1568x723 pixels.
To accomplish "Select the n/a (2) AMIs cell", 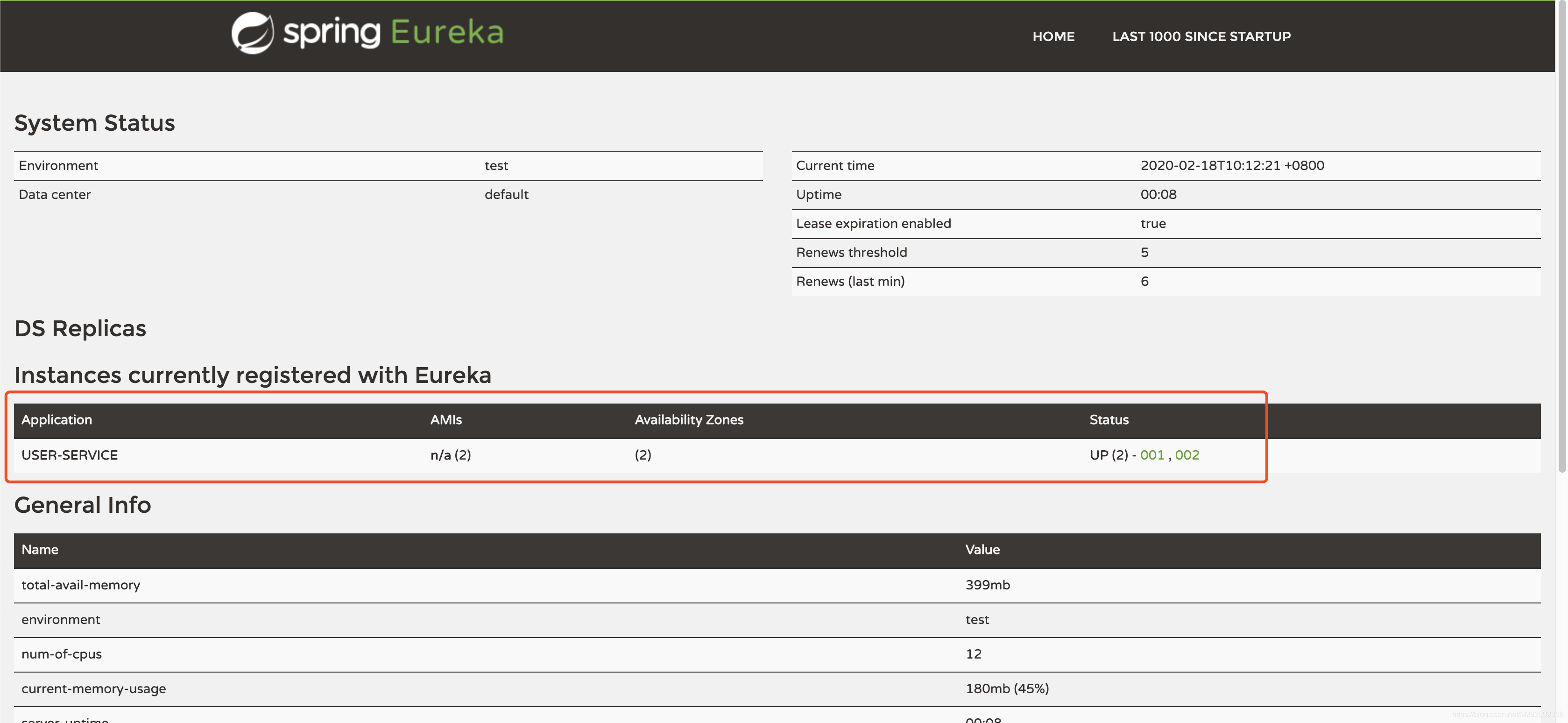I will point(451,454).
